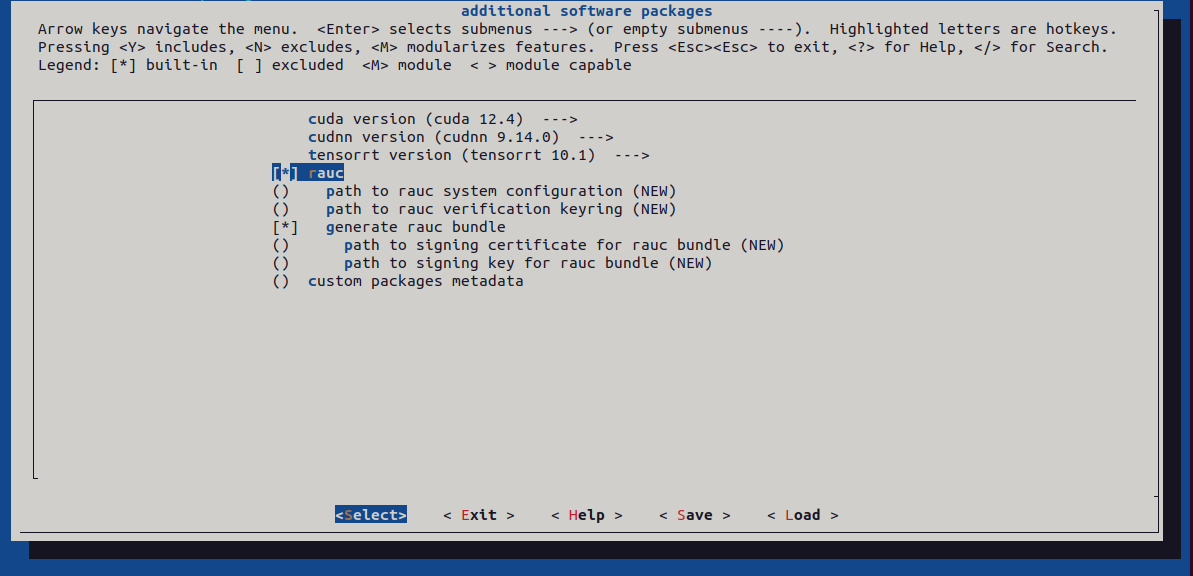1193x576 pixels.
Task: Edit path to rauc system configuration
Action: click(474, 191)
